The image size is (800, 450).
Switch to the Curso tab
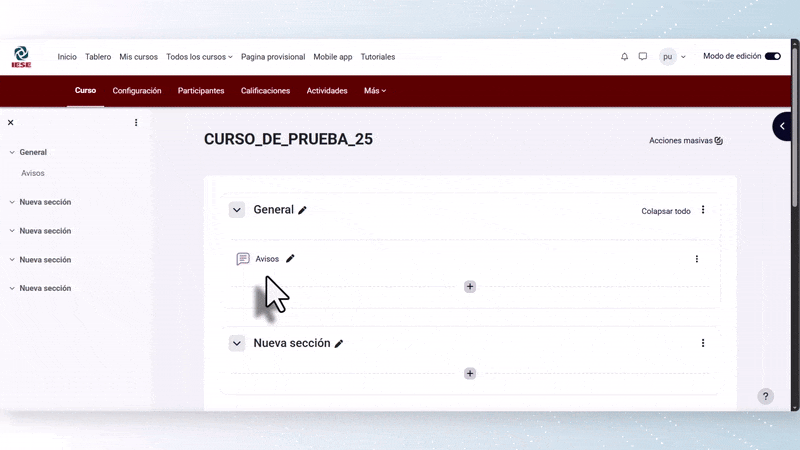(85, 90)
